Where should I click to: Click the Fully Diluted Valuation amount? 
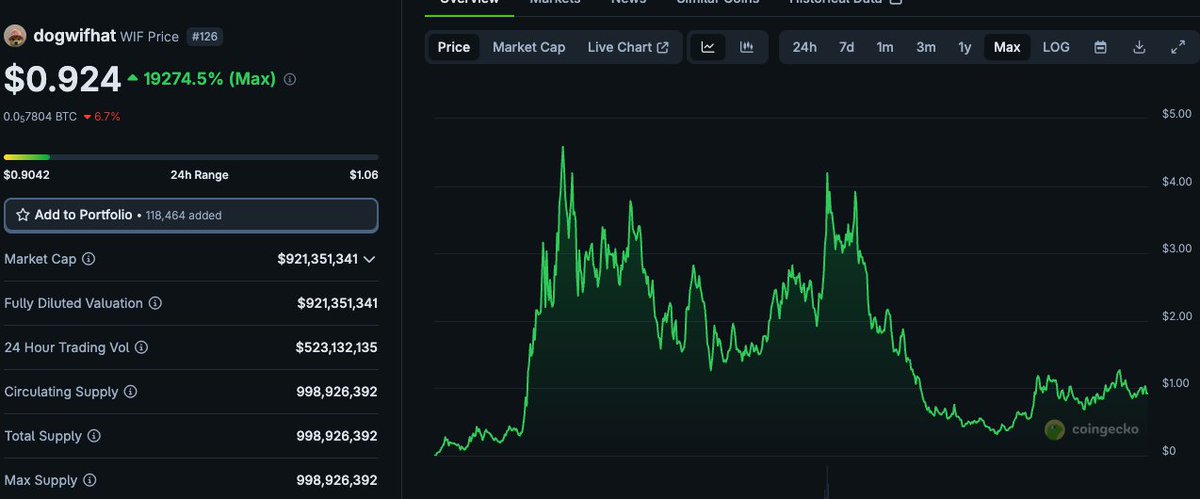click(x=337, y=303)
